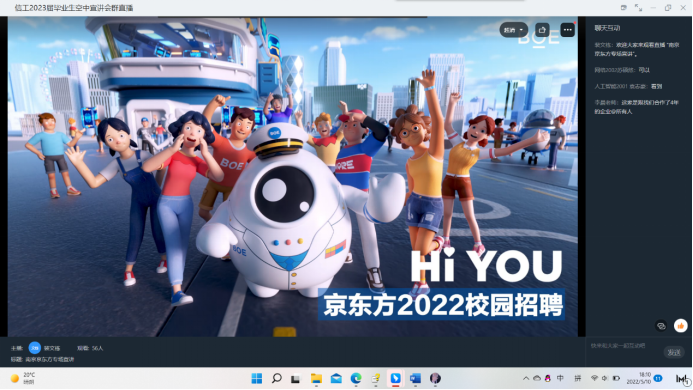Open the taskbar clock and date flyout
Image resolution: width=693 pixels, height=390 pixels.
(x=644, y=378)
